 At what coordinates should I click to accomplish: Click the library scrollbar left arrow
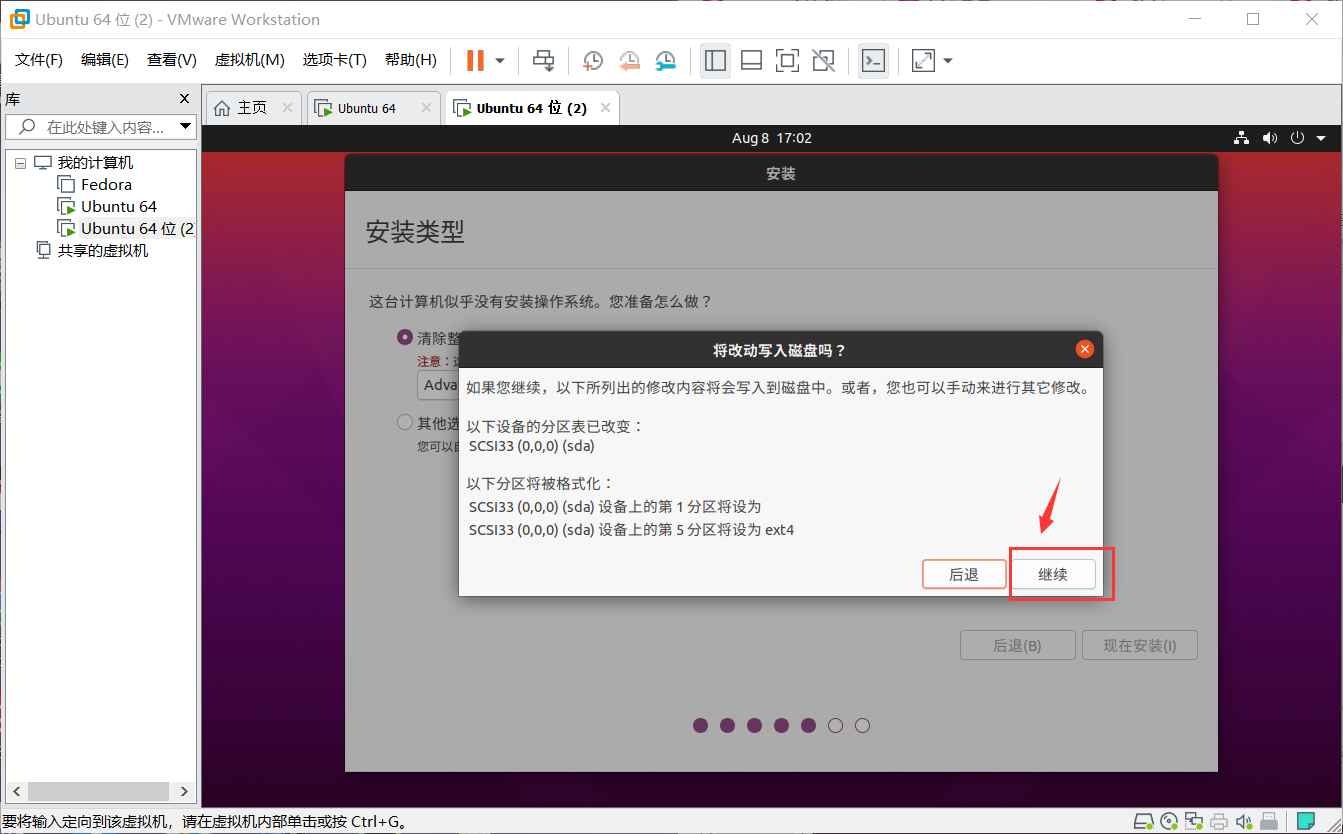point(15,791)
